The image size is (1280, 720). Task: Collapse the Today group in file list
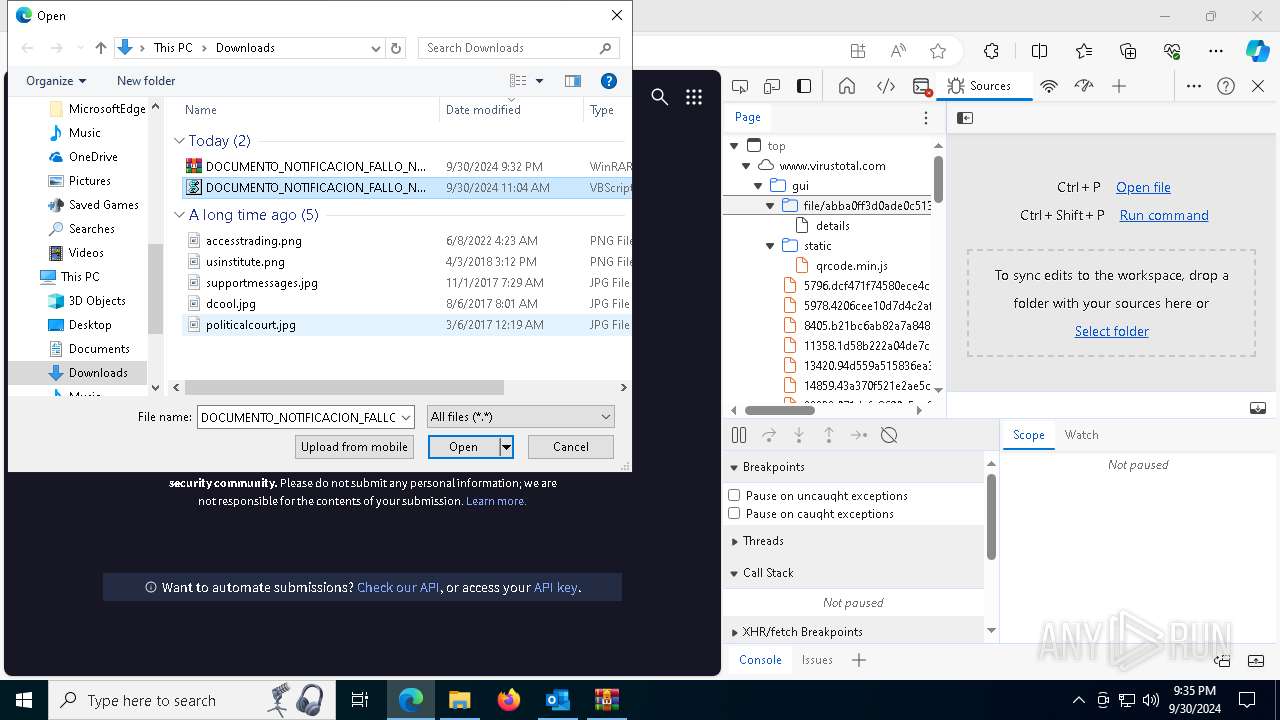point(180,141)
